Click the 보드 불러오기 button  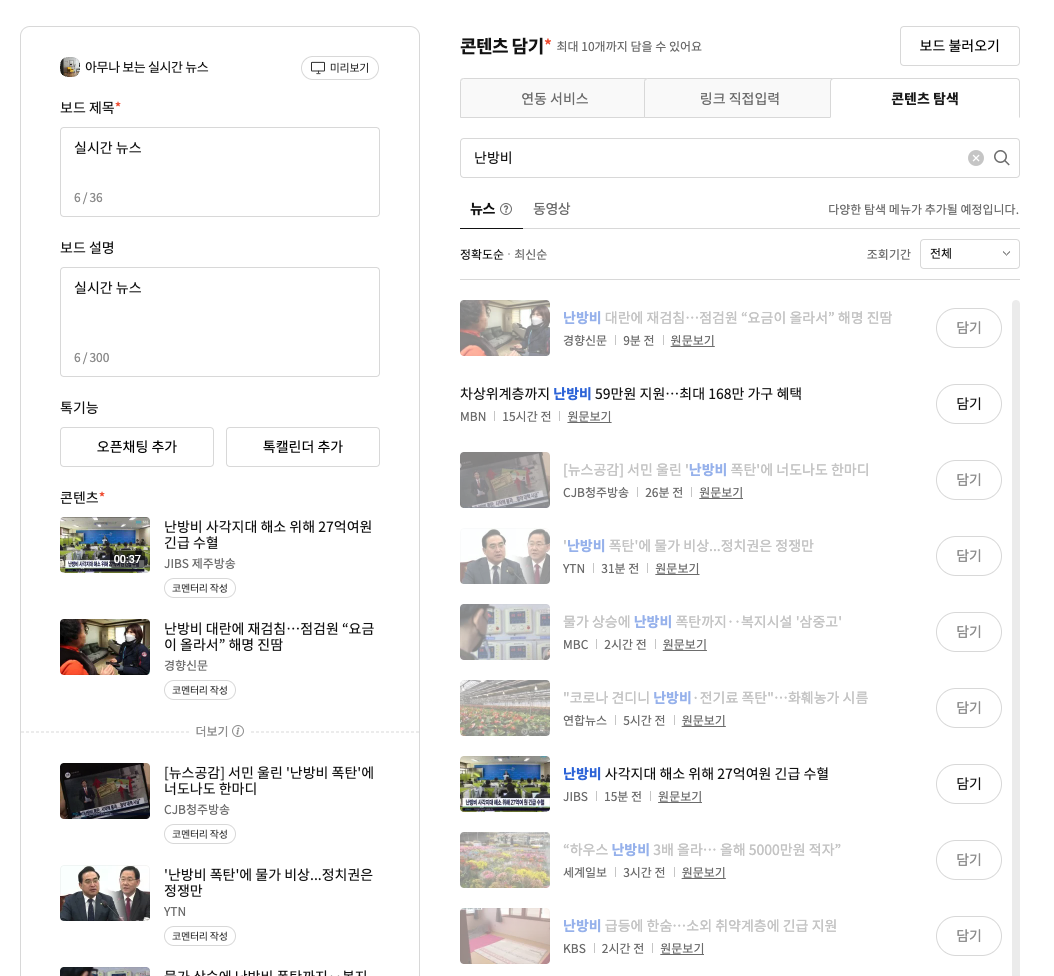(x=959, y=46)
